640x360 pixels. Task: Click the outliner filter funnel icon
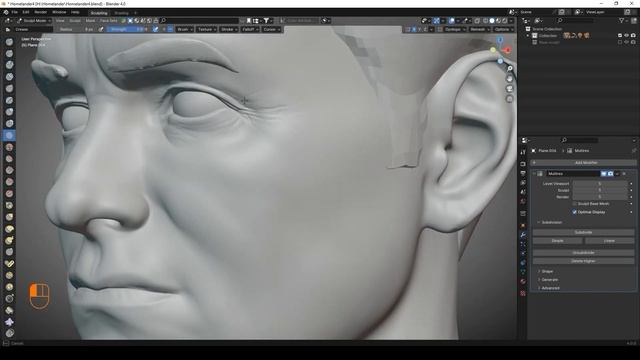click(621, 20)
